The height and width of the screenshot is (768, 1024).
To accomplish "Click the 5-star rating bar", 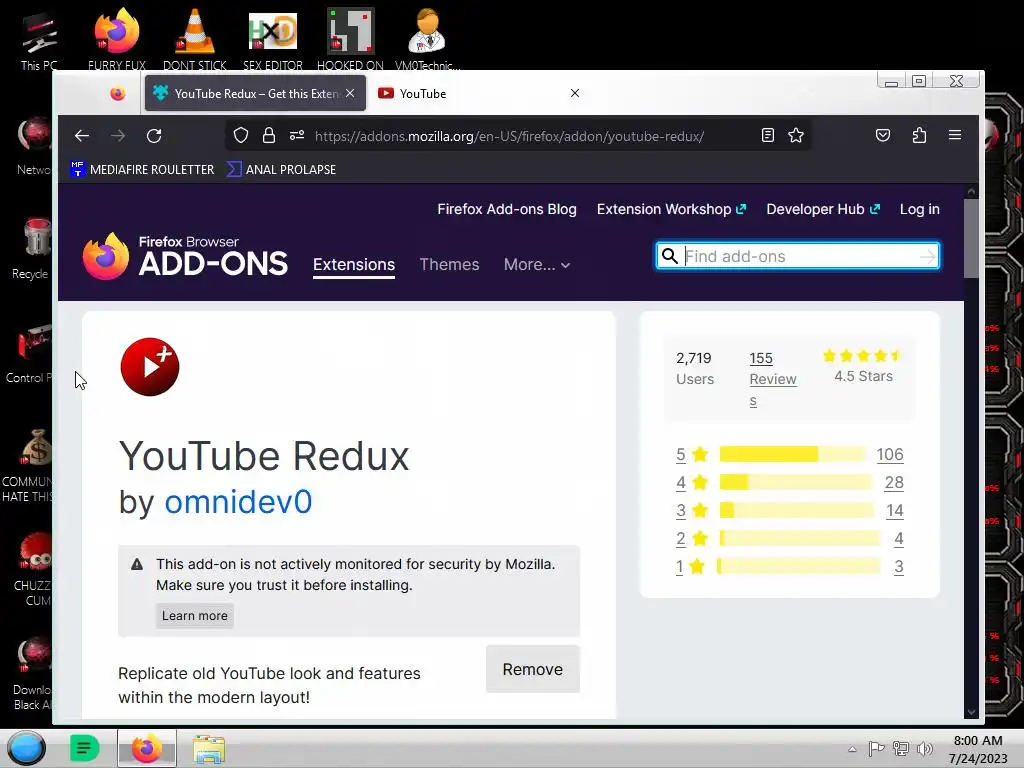I will click(x=793, y=454).
